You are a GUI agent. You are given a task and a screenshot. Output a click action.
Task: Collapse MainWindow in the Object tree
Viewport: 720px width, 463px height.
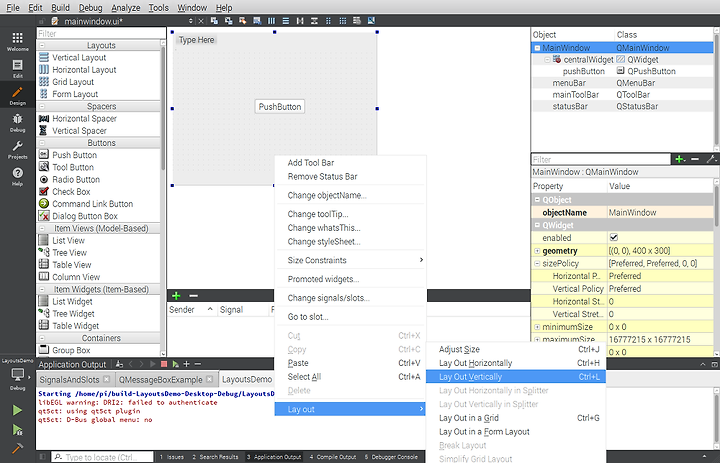[537, 48]
